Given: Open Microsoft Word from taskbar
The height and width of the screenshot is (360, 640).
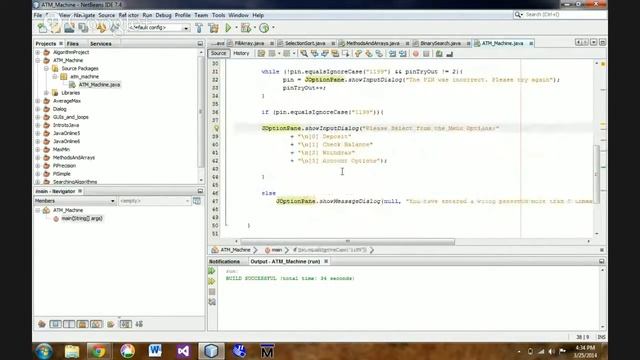Looking at the screenshot, I should click(x=155, y=351).
